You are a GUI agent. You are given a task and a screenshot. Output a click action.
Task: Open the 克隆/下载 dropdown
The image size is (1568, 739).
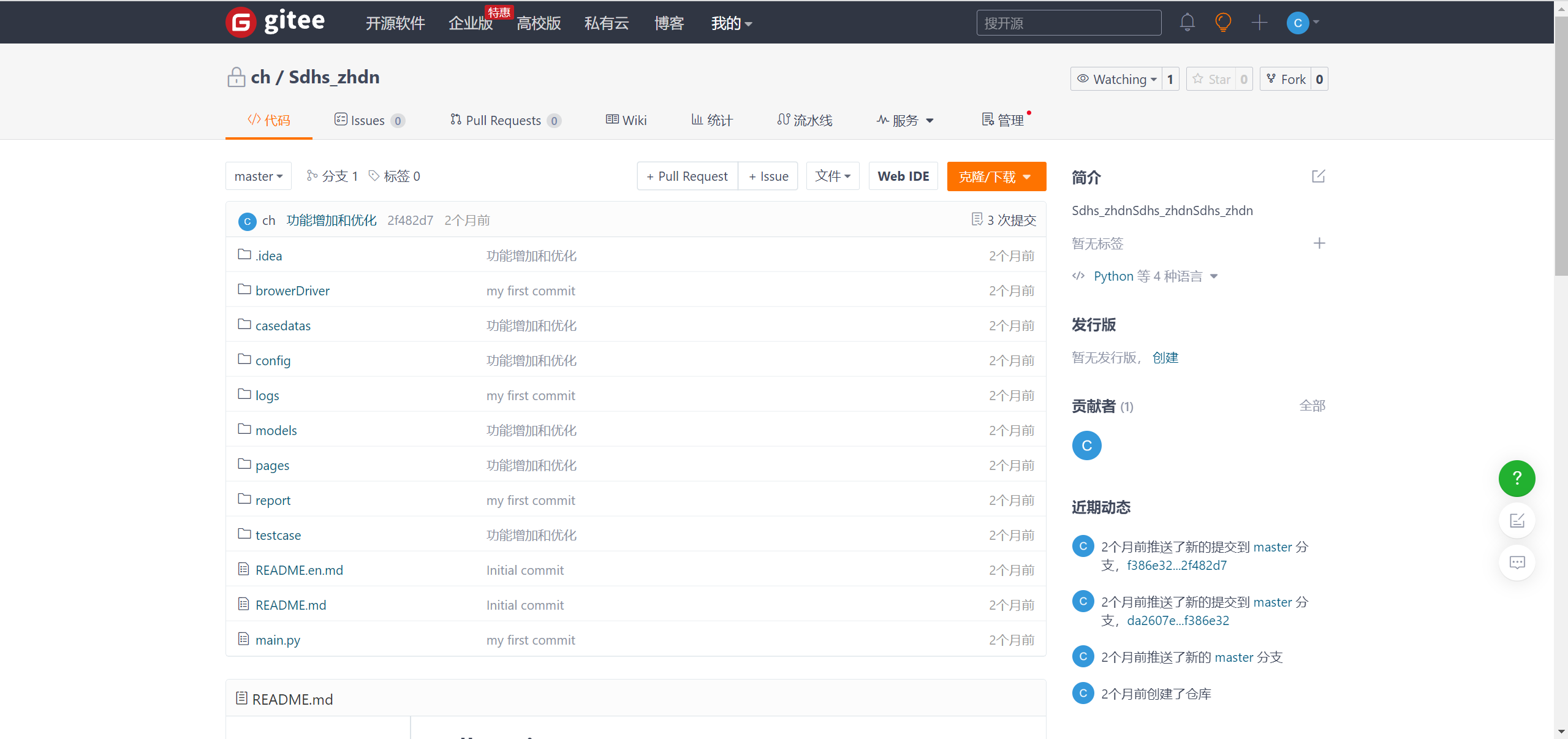point(996,176)
